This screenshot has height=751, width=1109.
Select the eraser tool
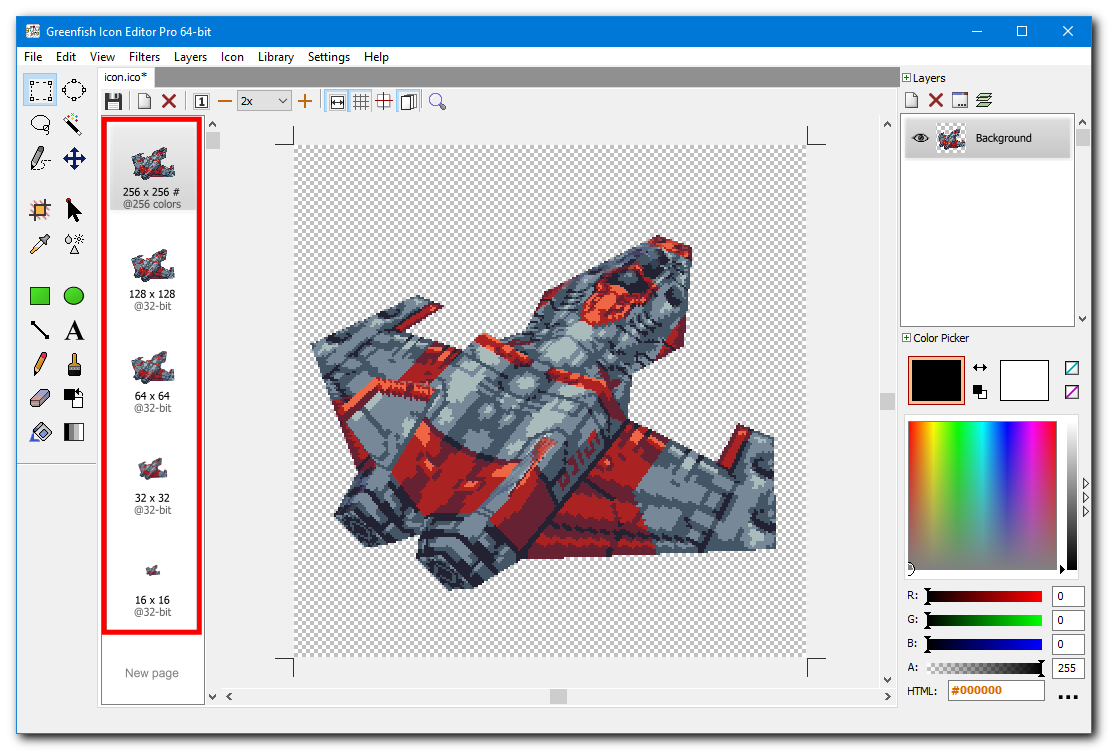(40, 397)
